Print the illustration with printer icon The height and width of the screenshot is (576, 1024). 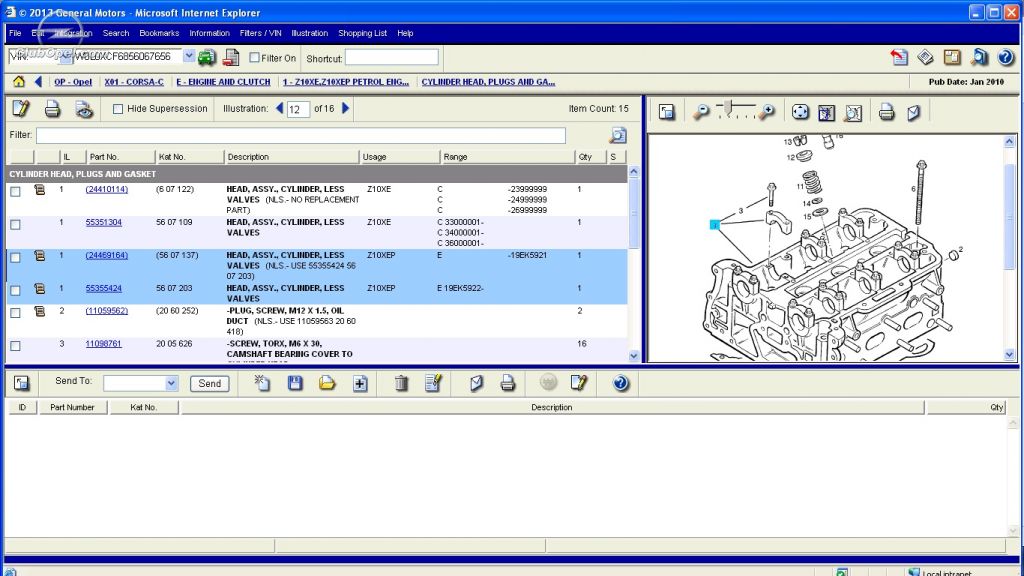(x=886, y=112)
